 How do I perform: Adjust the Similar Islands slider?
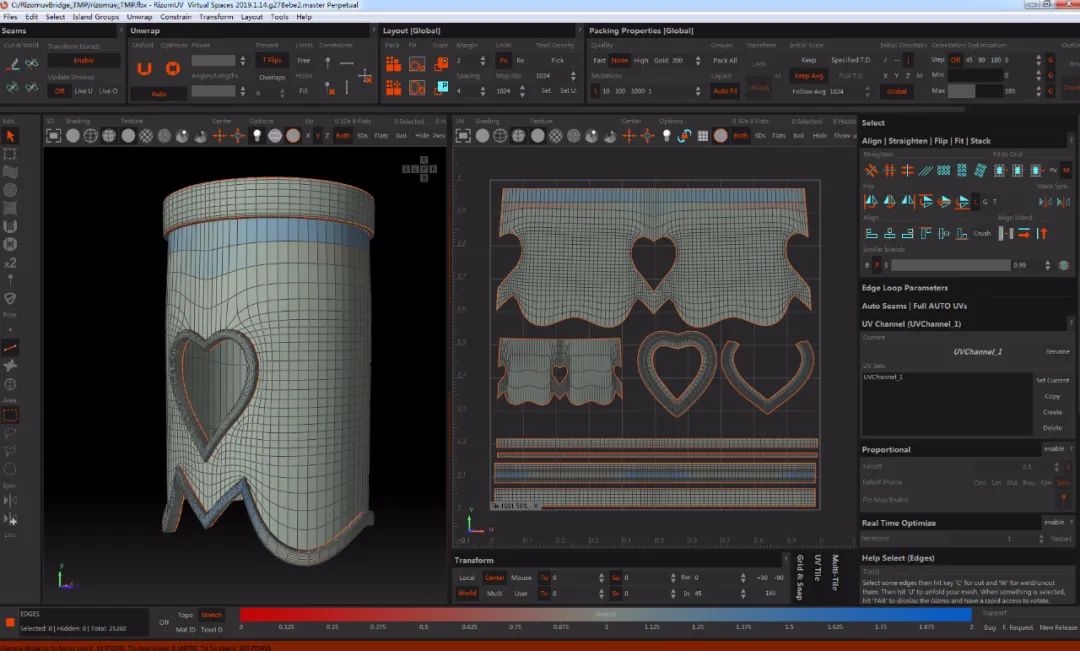coord(950,265)
